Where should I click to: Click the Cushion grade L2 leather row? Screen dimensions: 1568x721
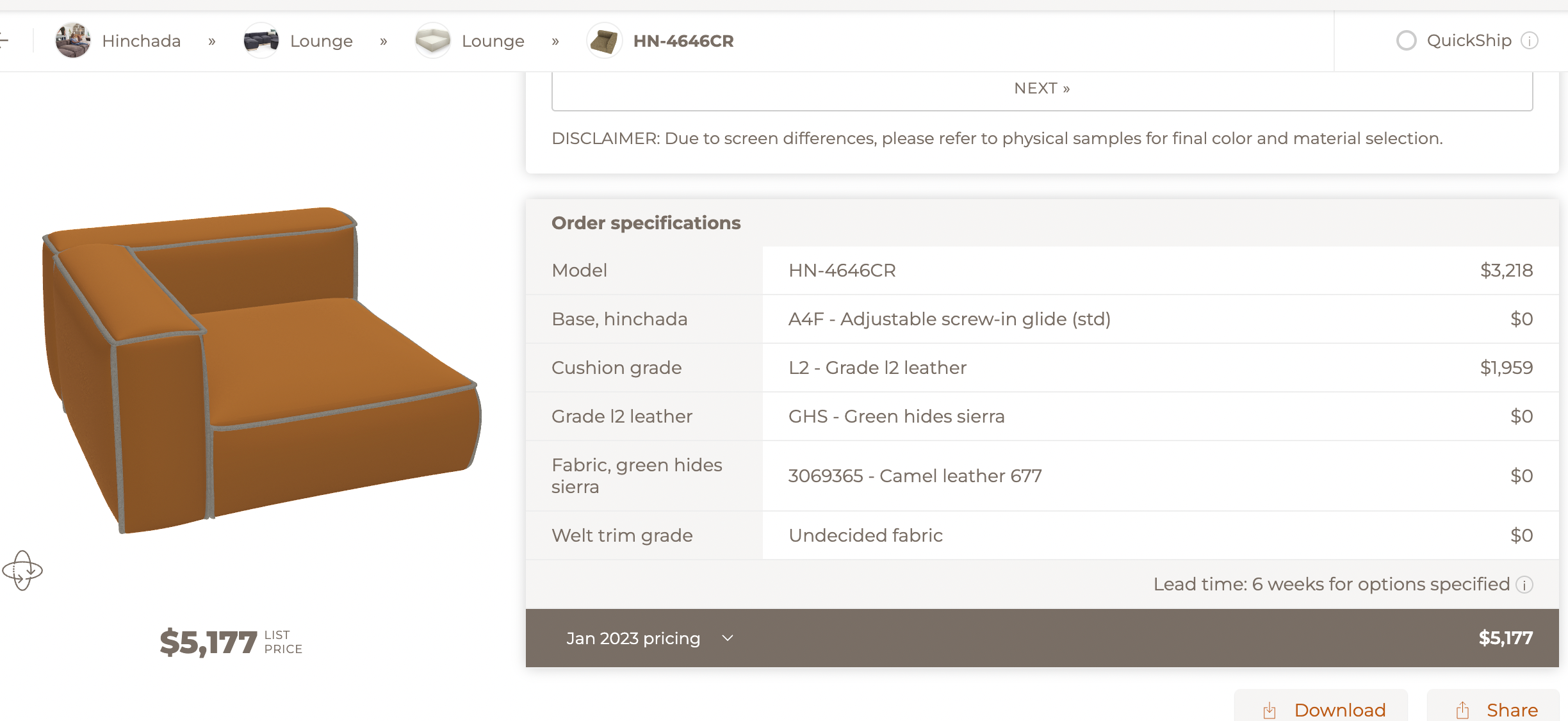click(x=1042, y=368)
